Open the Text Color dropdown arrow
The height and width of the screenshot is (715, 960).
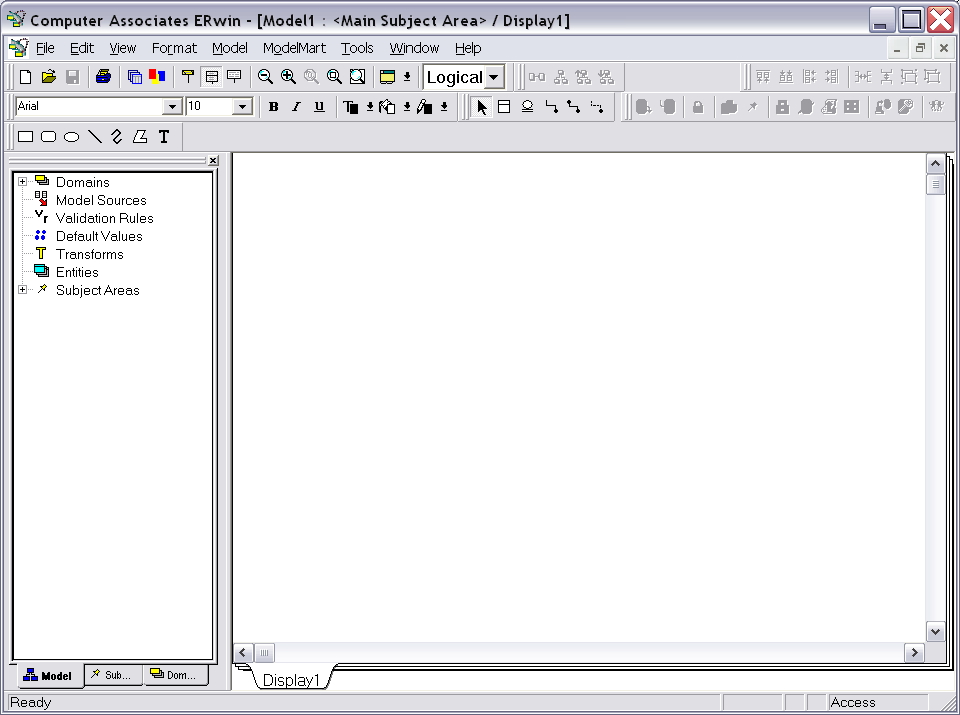(370, 107)
